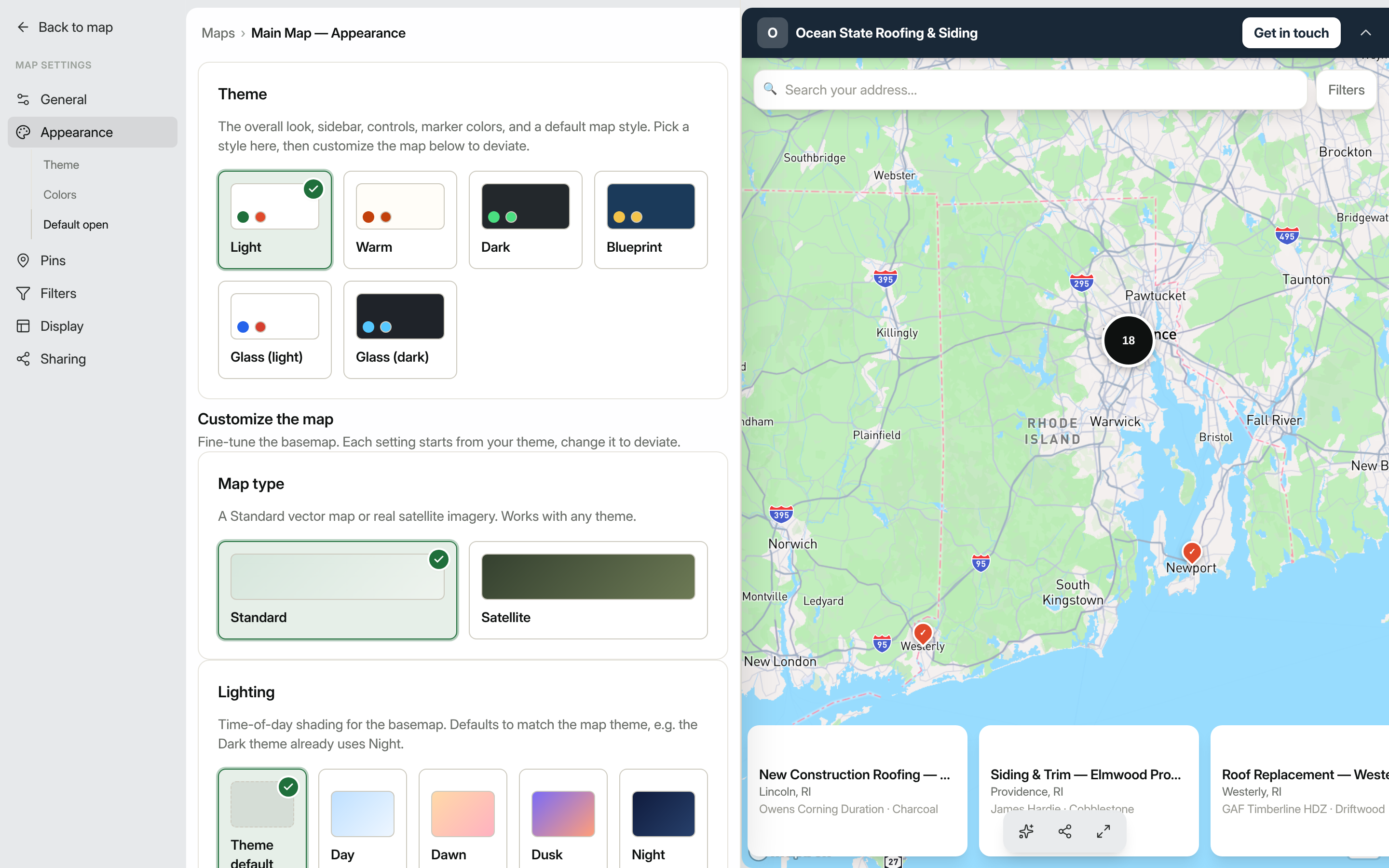Click the Sharing icon in sidebar

23,359
